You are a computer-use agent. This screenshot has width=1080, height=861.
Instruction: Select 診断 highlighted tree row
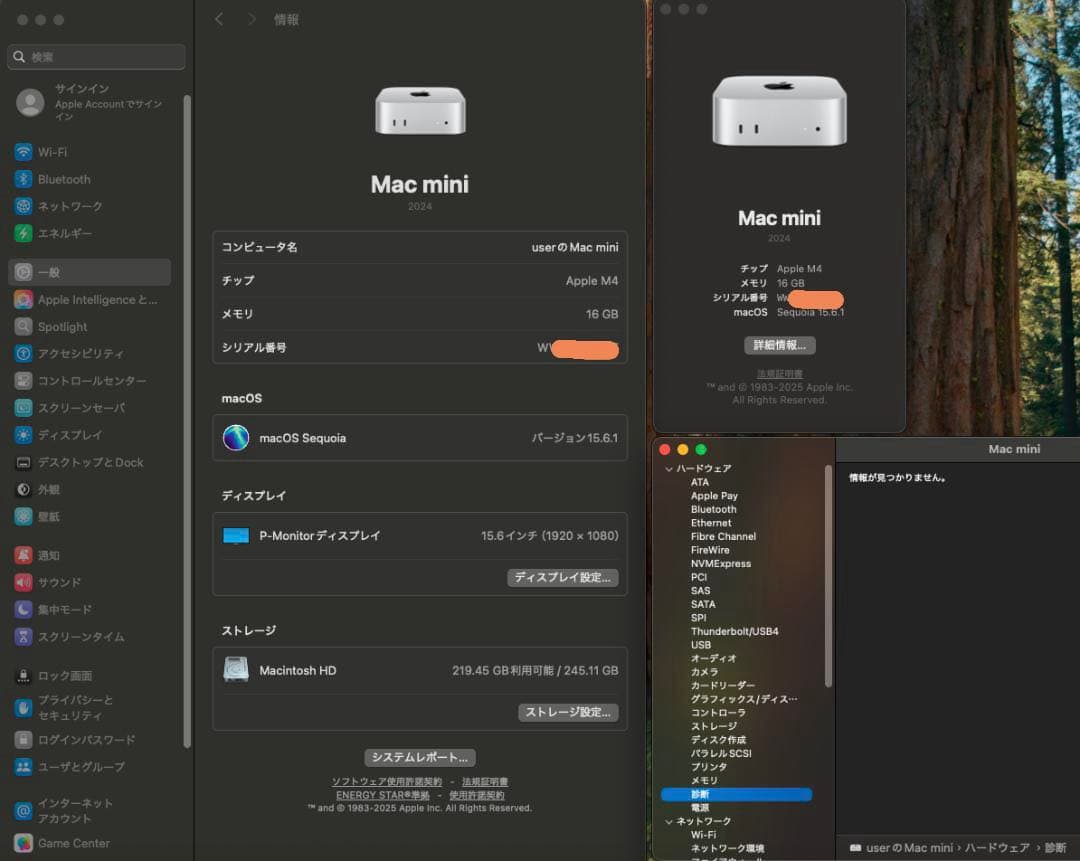[x=736, y=794]
